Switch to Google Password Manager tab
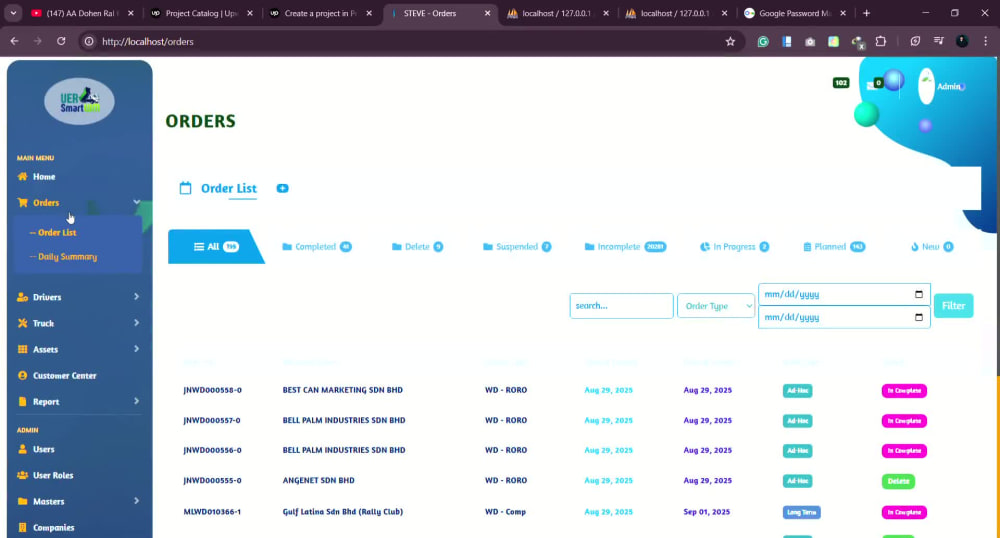 pyautogui.click(x=796, y=13)
